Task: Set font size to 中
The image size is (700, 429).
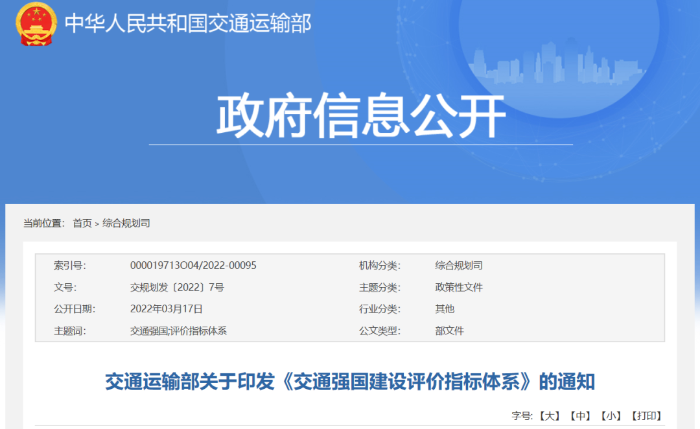Action: [581, 415]
